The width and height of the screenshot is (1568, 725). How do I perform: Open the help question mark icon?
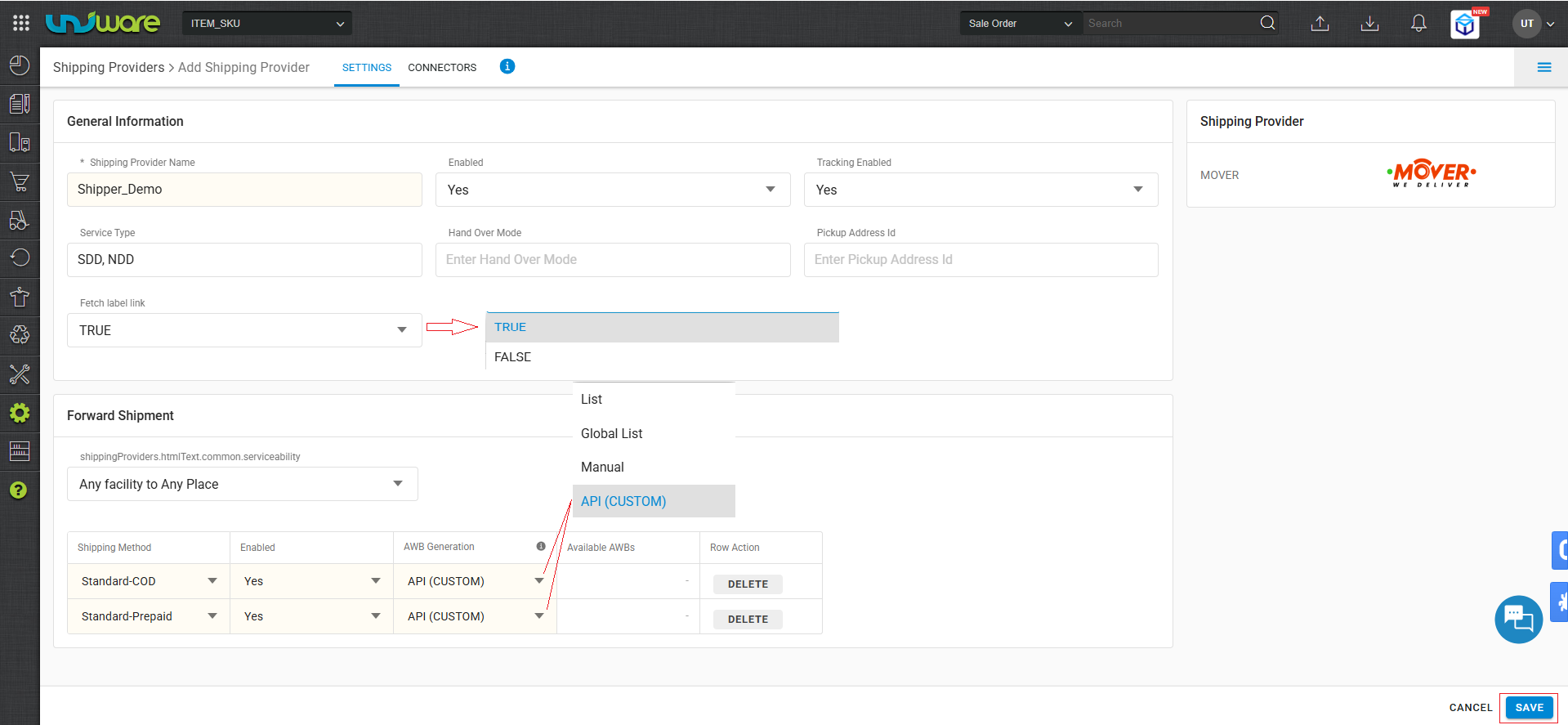[x=19, y=490]
